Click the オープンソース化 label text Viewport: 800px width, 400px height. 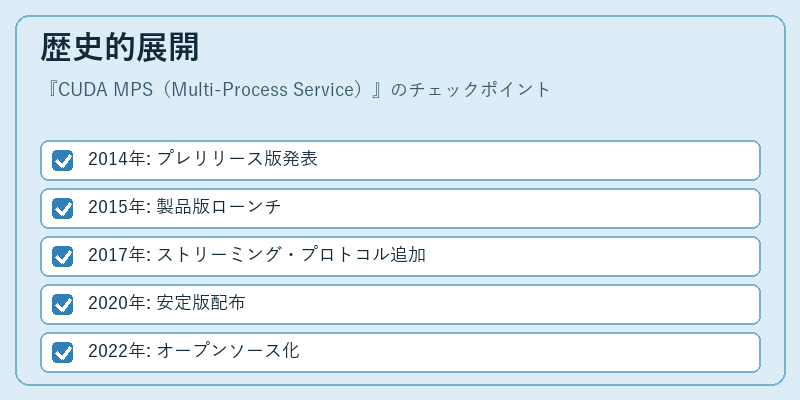[x=228, y=351]
